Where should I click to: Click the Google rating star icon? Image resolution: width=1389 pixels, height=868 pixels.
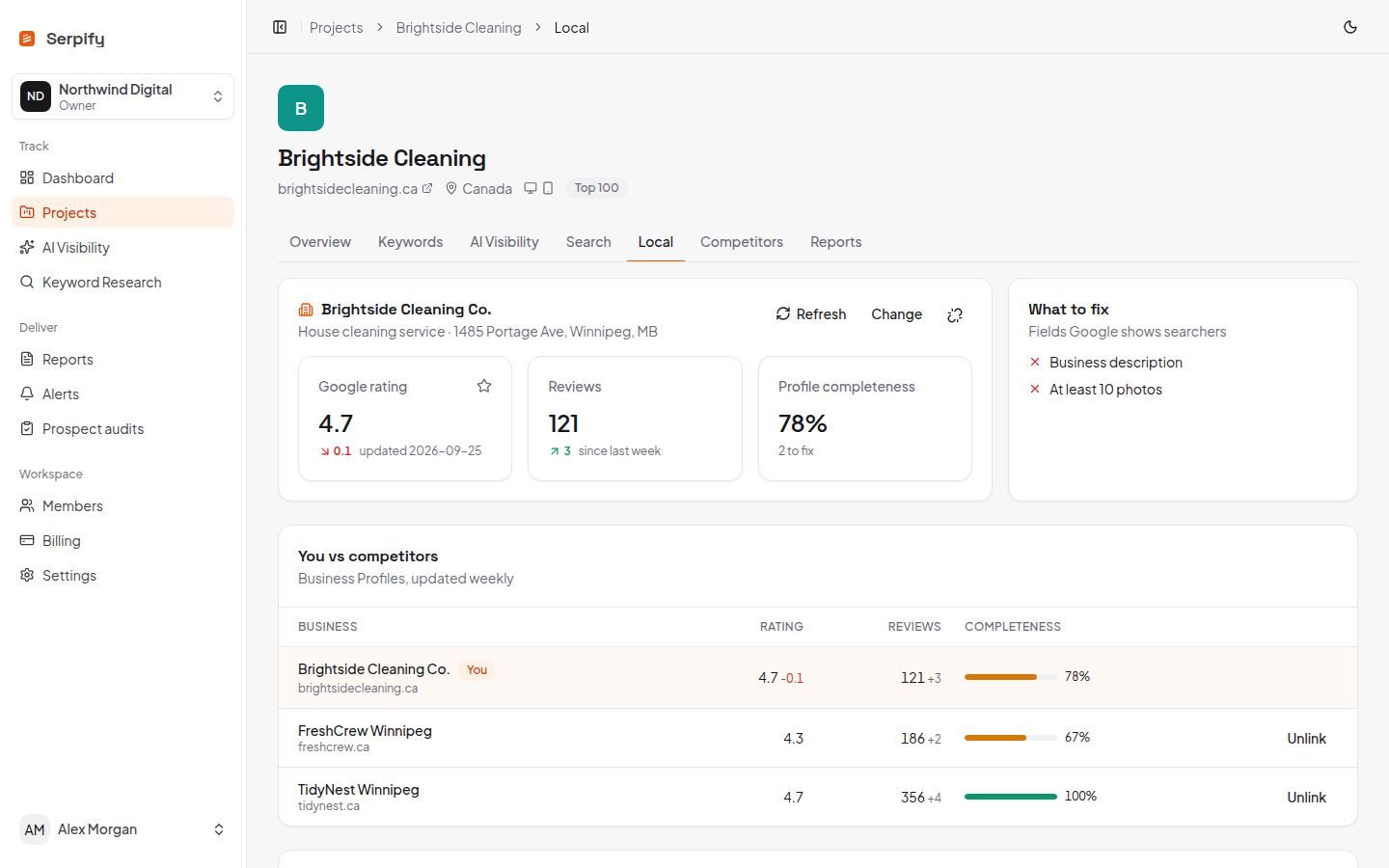click(484, 386)
